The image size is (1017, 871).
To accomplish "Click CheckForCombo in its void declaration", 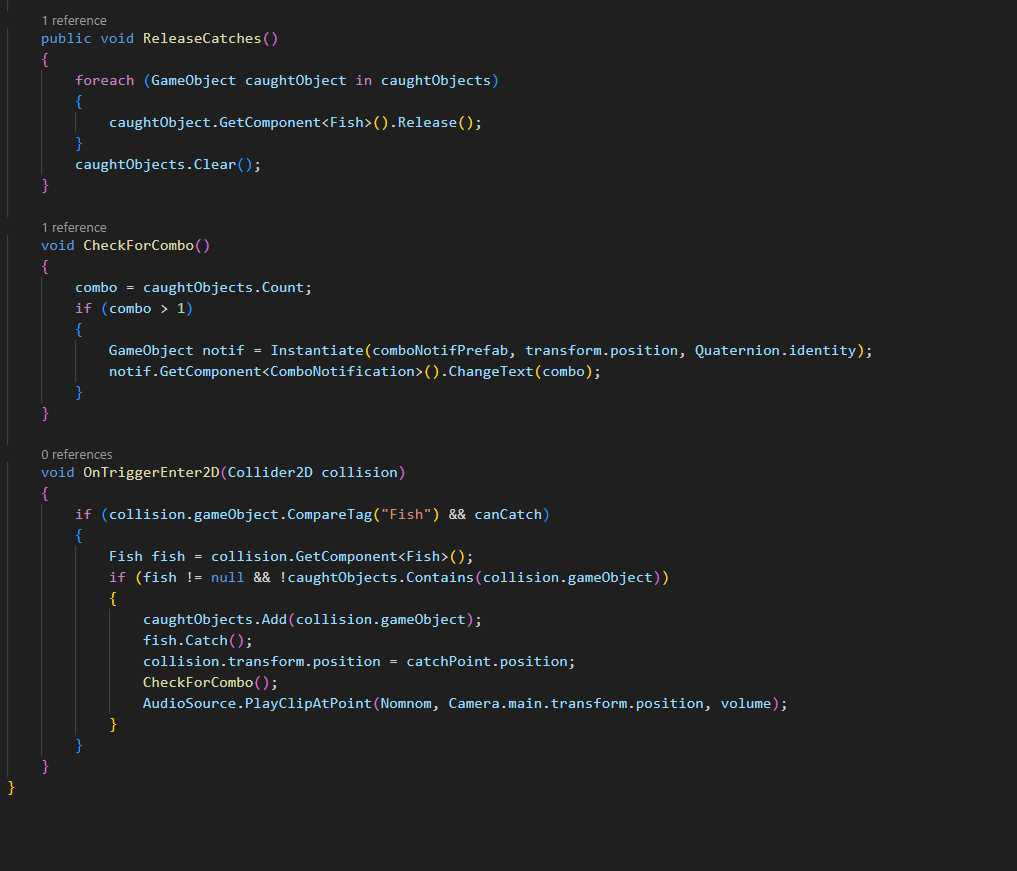I will 138,246.
